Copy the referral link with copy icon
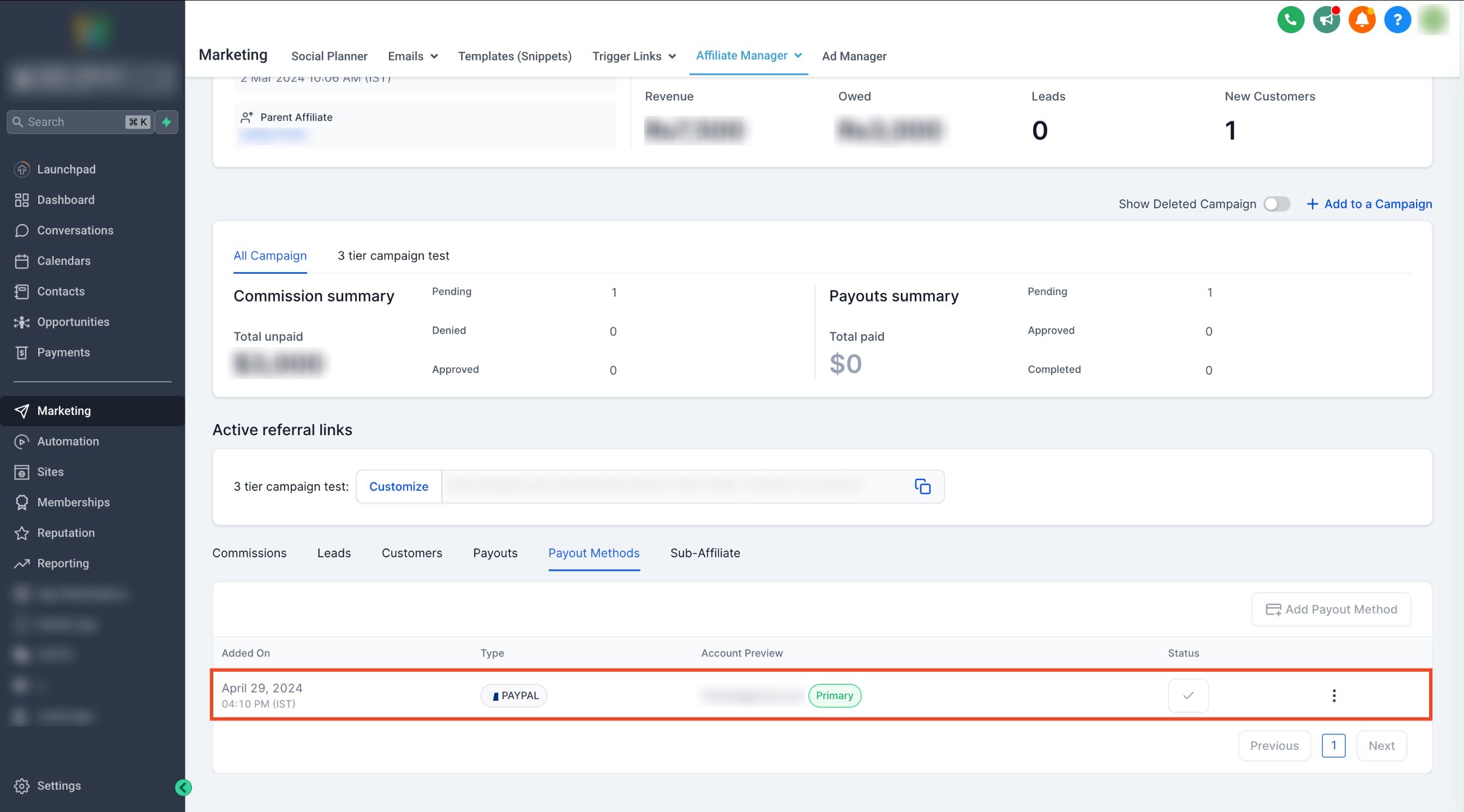The height and width of the screenshot is (812, 1464). [x=922, y=486]
